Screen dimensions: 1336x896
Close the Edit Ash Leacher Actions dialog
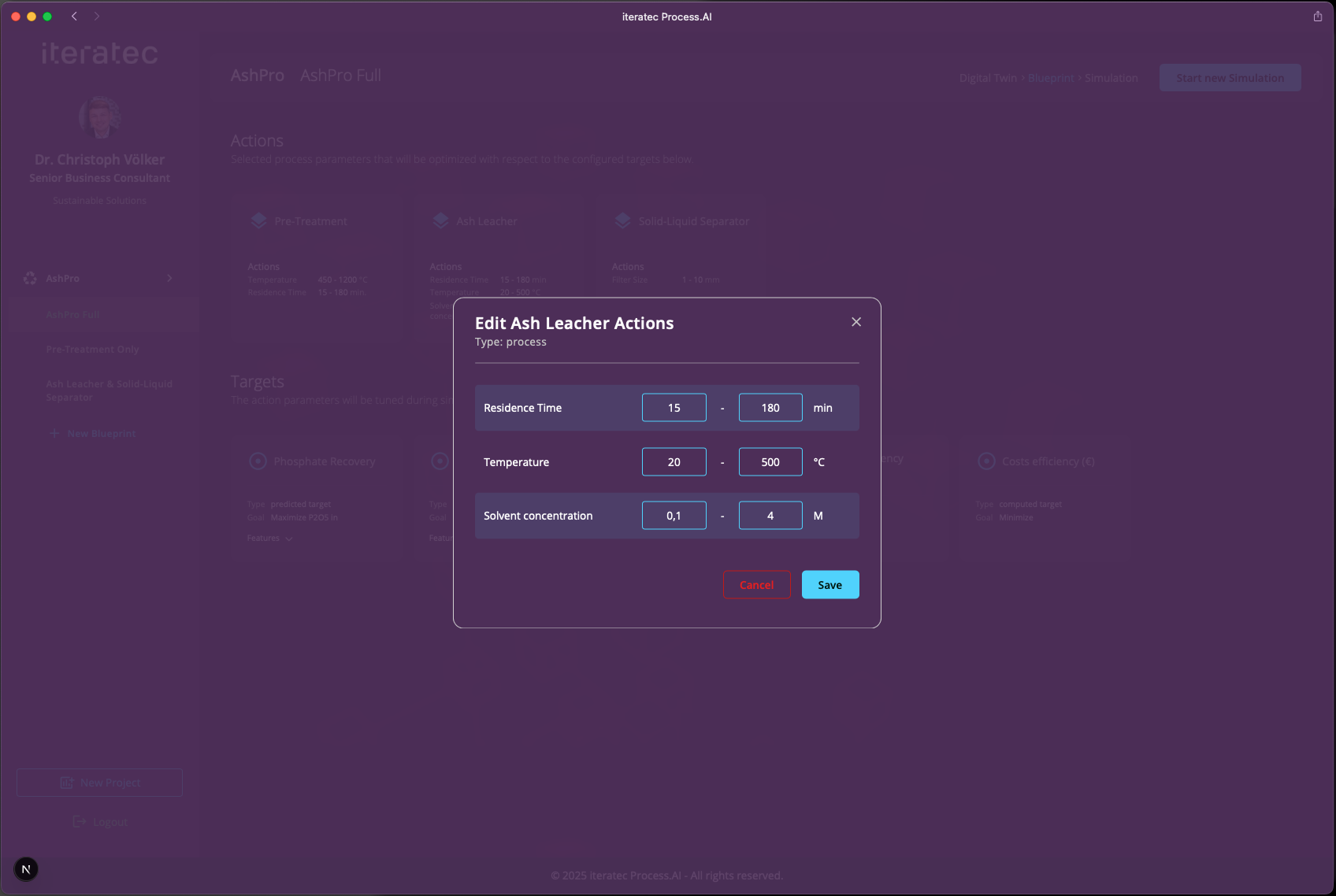856,322
